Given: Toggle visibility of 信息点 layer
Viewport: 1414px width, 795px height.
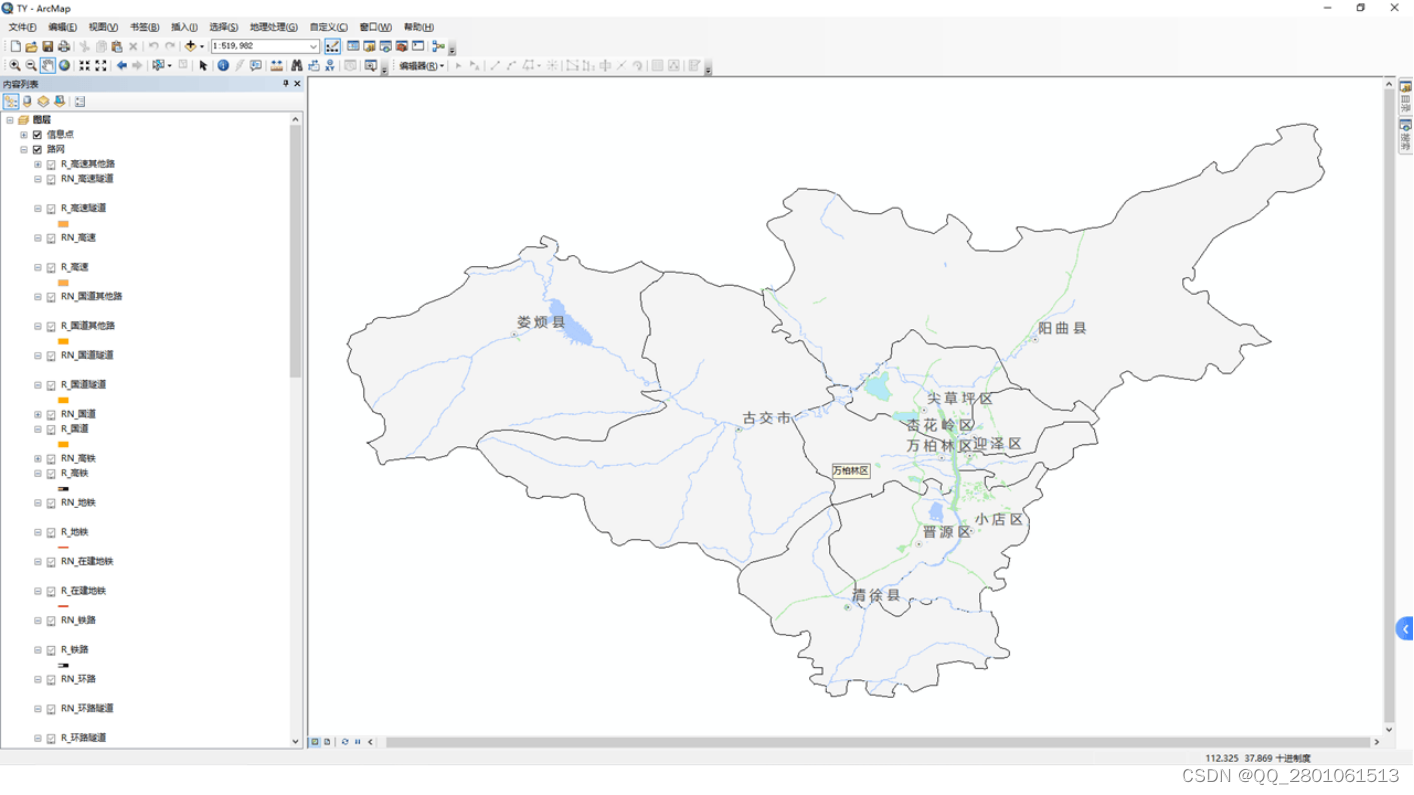Looking at the screenshot, I should pos(38,134).
